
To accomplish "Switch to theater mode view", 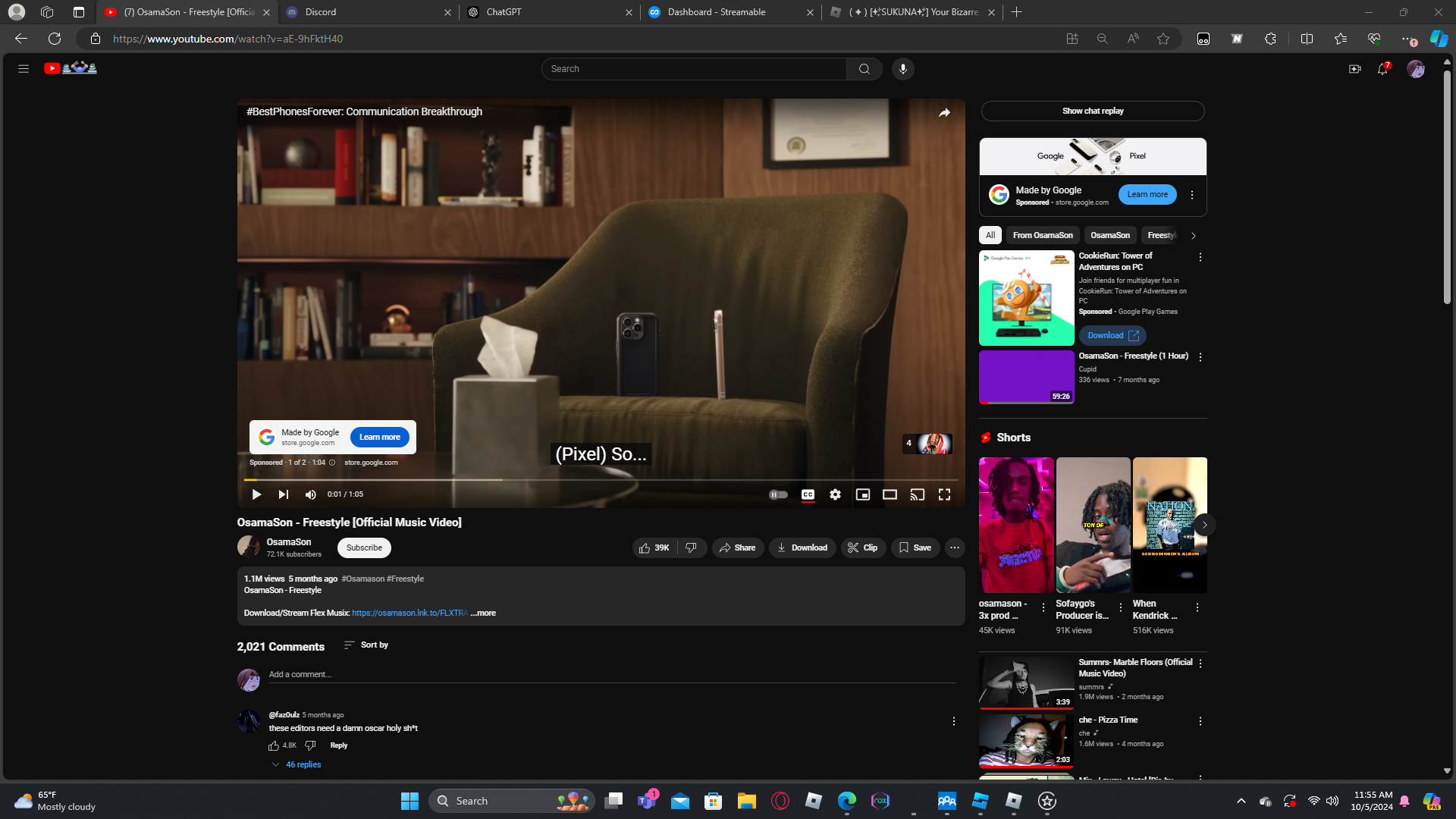I will point(890,494).
